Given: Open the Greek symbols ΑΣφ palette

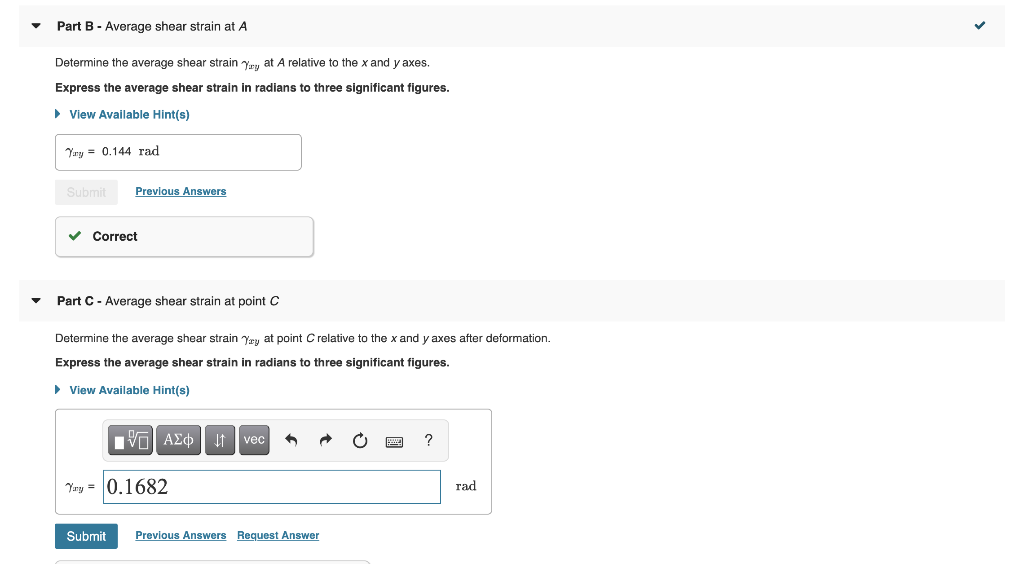Looking at the screenshot, I should pos(178,440).
